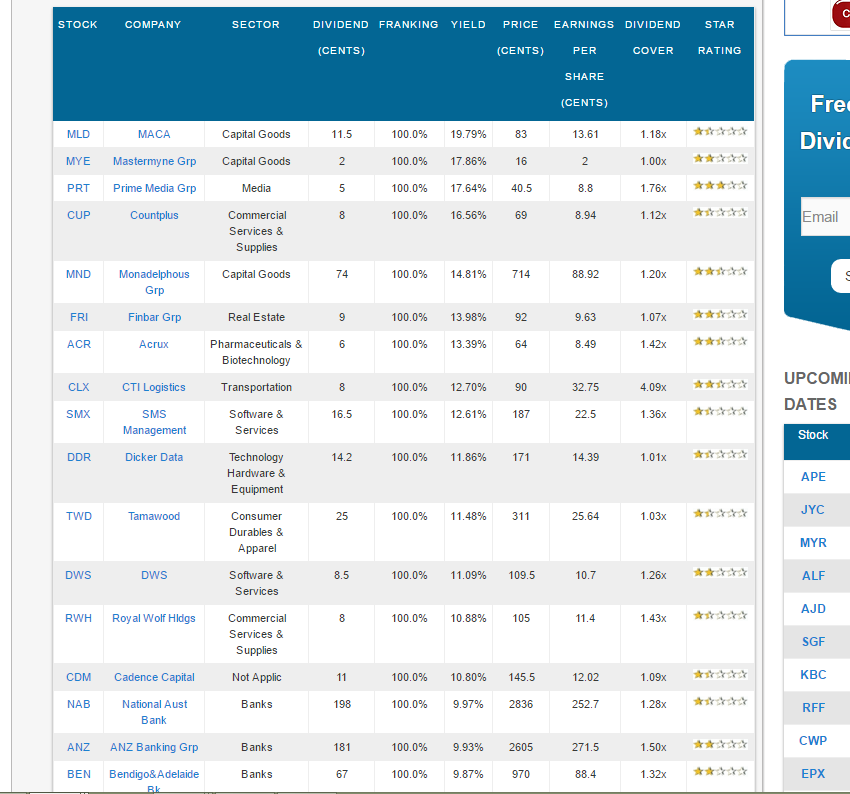Open Dicker Data company link
Screen dimensions: 850x794
[x=154, y=457]
